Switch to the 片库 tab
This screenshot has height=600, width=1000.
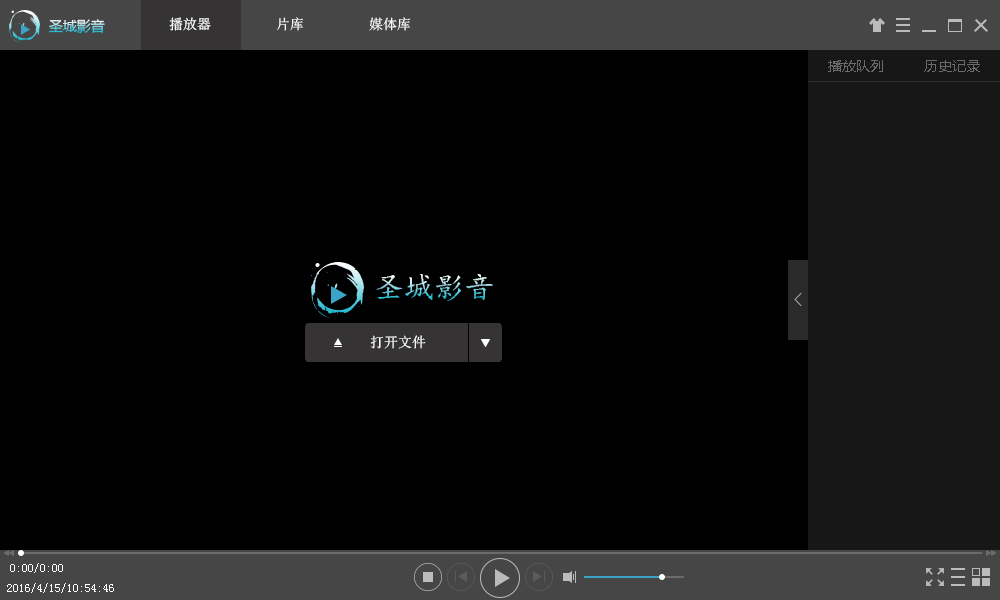[290, 25]
